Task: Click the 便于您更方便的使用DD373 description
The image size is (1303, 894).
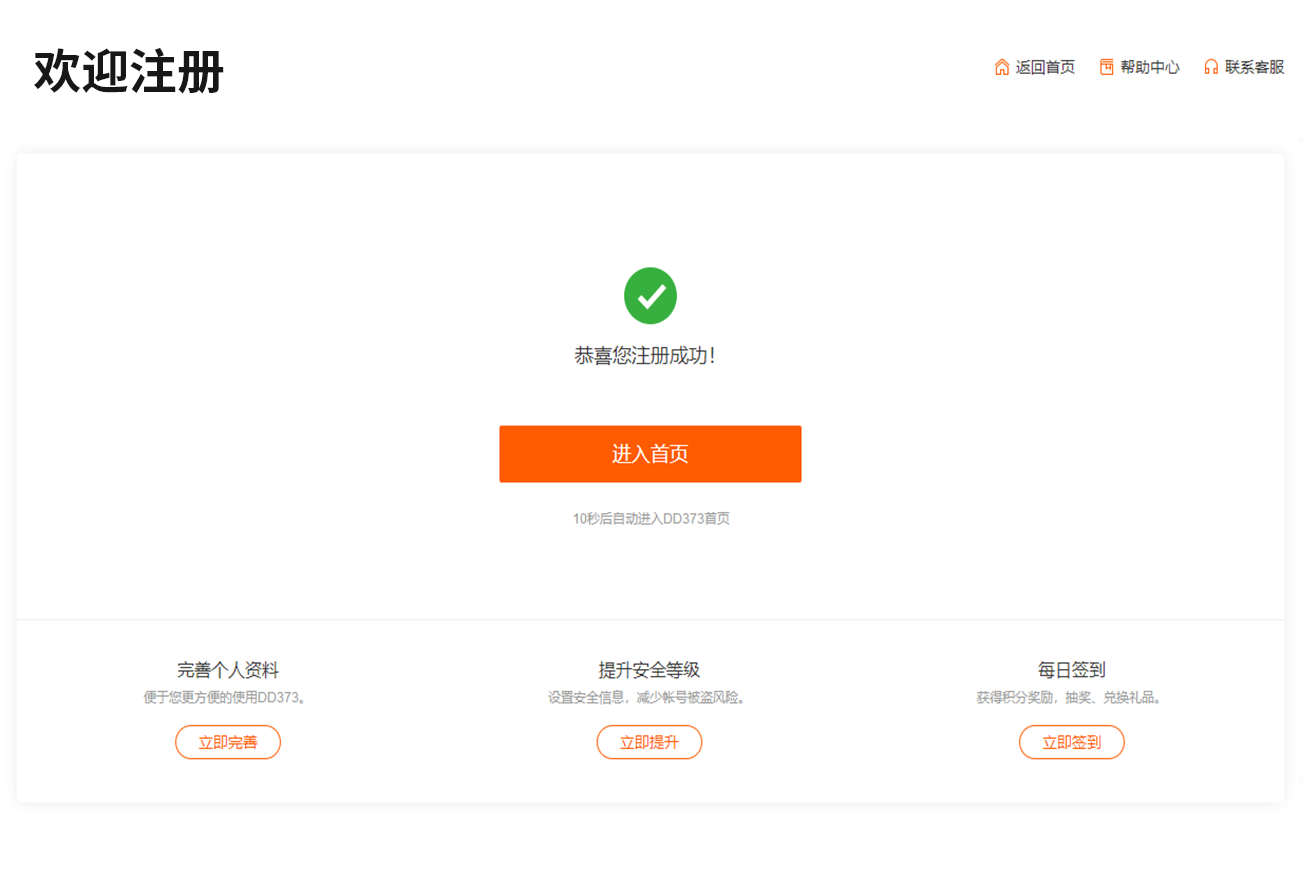Action: [x=227, y=698]
